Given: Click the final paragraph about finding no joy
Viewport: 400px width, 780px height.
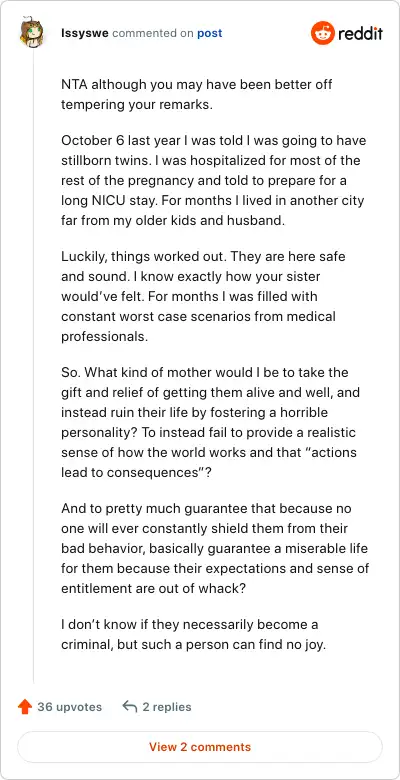Looking at the screenshot, I should (193, 635).
